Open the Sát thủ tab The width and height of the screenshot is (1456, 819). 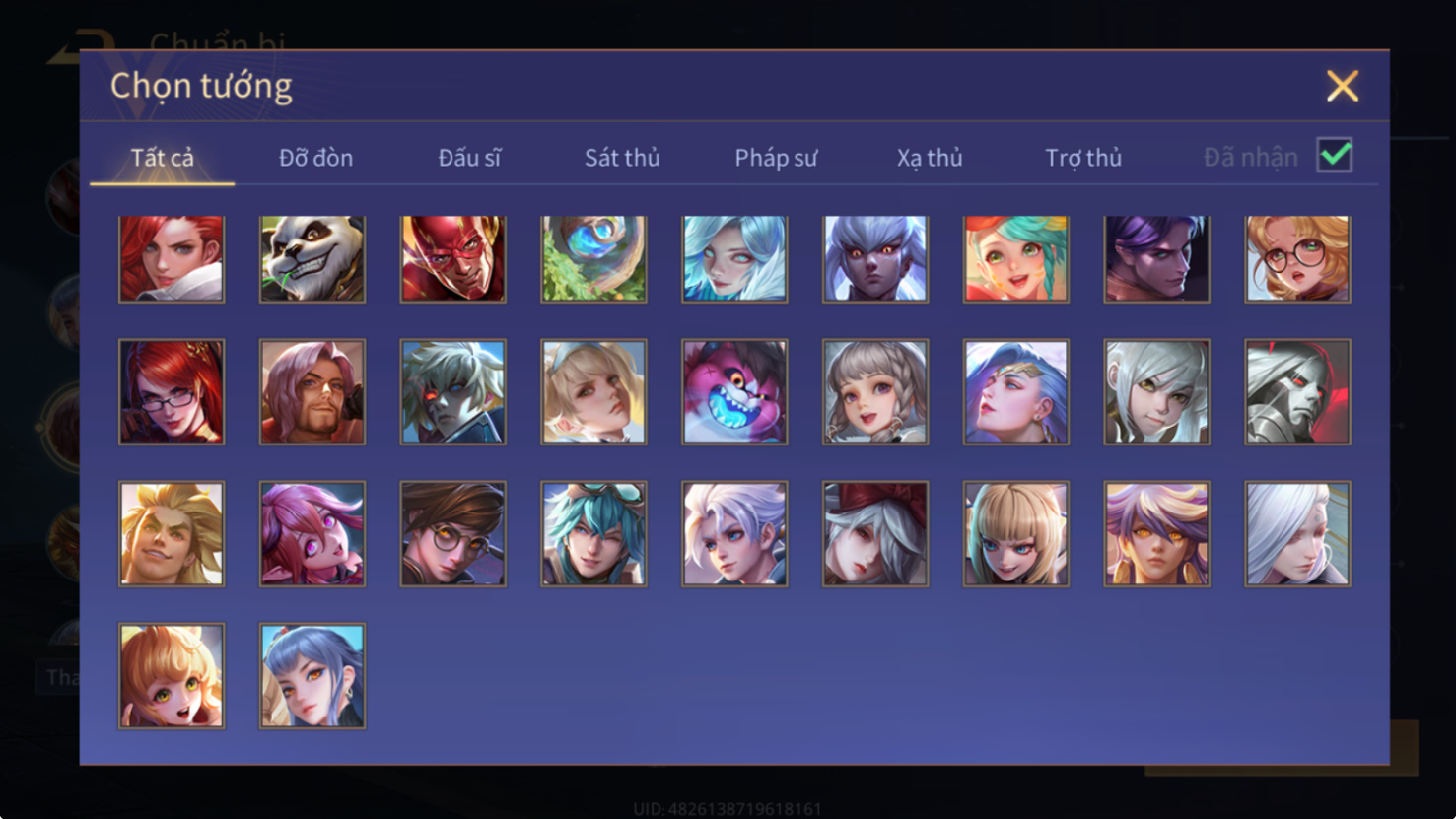[622, 158]
